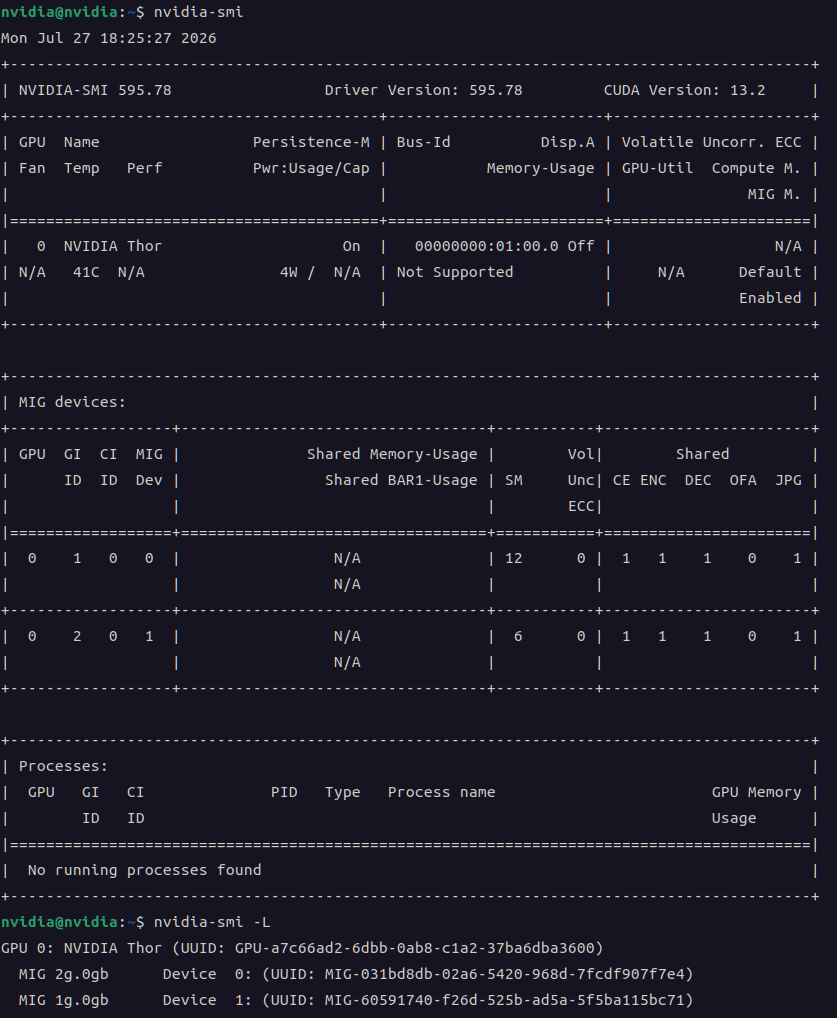Click the 'Compute M.' header
Viewport: 837px width, 1018px height.
pos(756,168)
